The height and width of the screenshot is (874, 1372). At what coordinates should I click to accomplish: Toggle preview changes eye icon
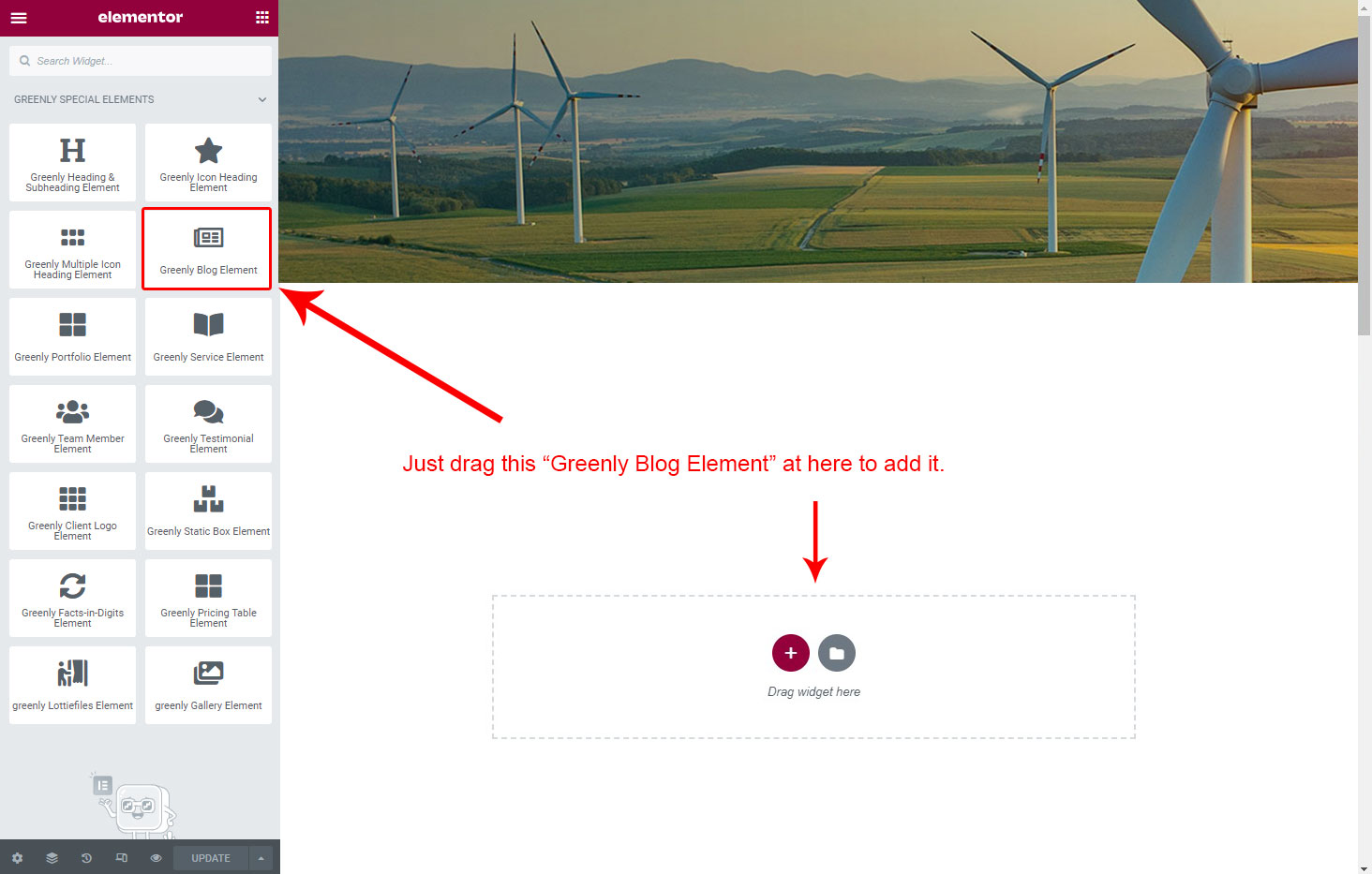156,858
